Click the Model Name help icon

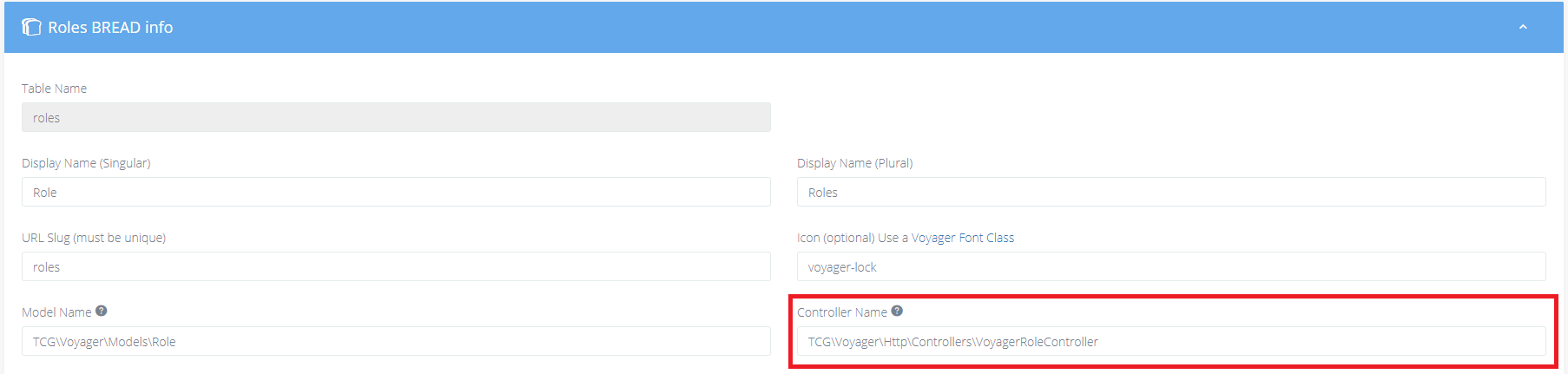(102, 311)
